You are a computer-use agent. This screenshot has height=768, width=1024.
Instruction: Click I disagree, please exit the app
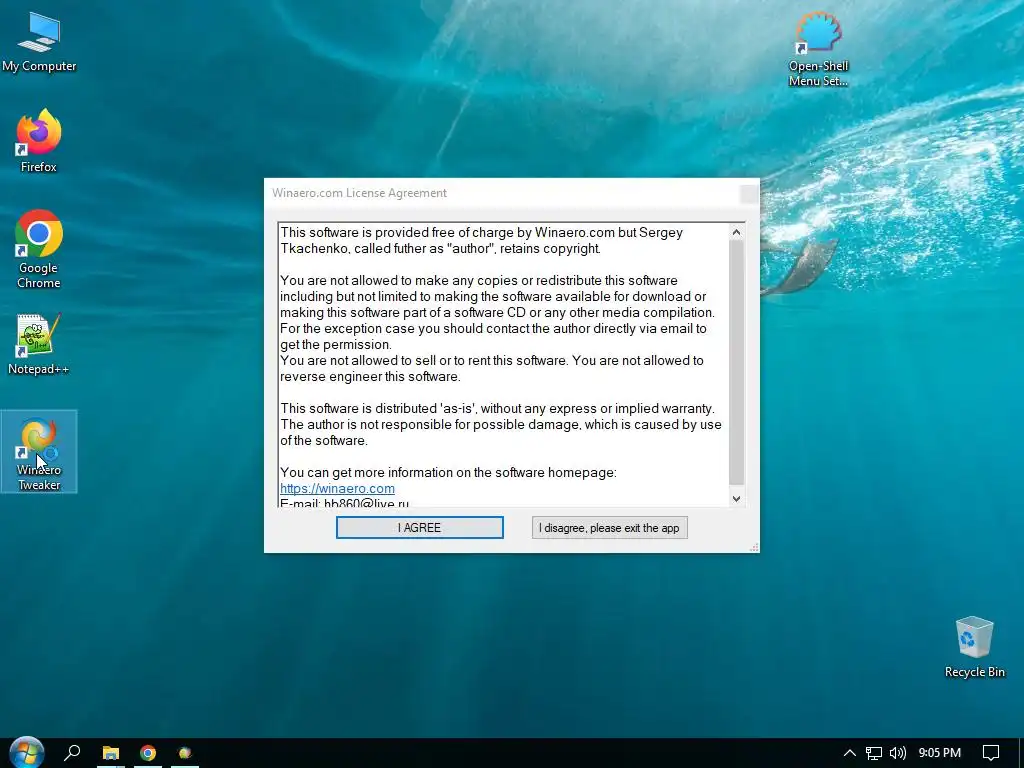point(609,528)
